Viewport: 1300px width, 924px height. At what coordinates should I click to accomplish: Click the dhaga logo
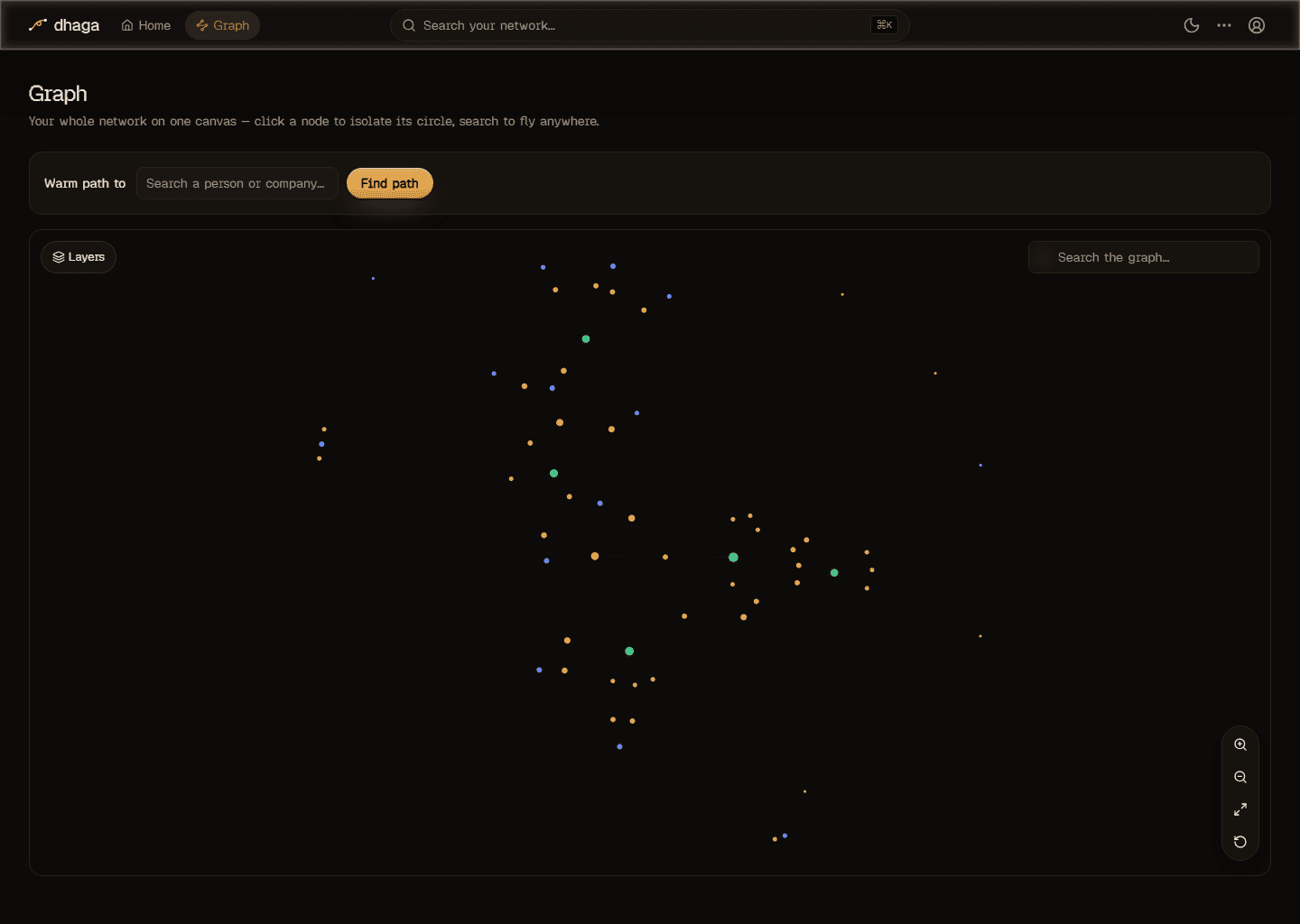pyautogui.click(x=63, y=25)
